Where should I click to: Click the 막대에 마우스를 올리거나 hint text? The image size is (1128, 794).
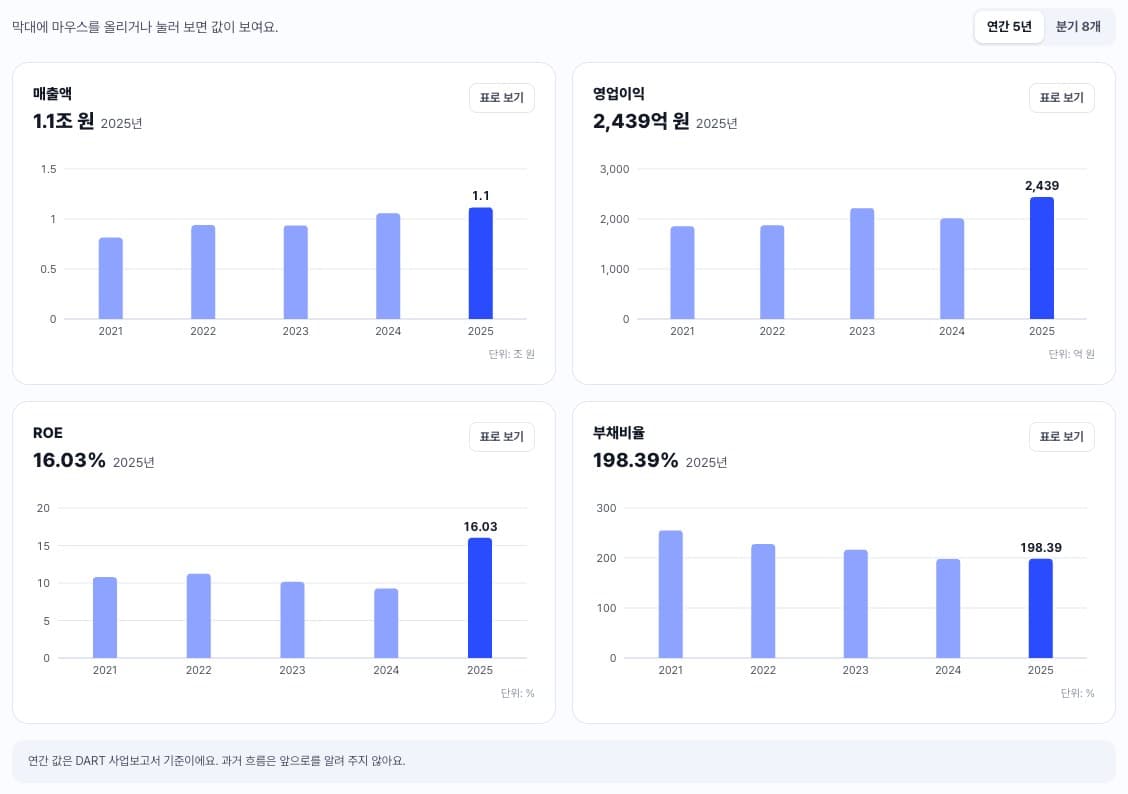[145, 27]
